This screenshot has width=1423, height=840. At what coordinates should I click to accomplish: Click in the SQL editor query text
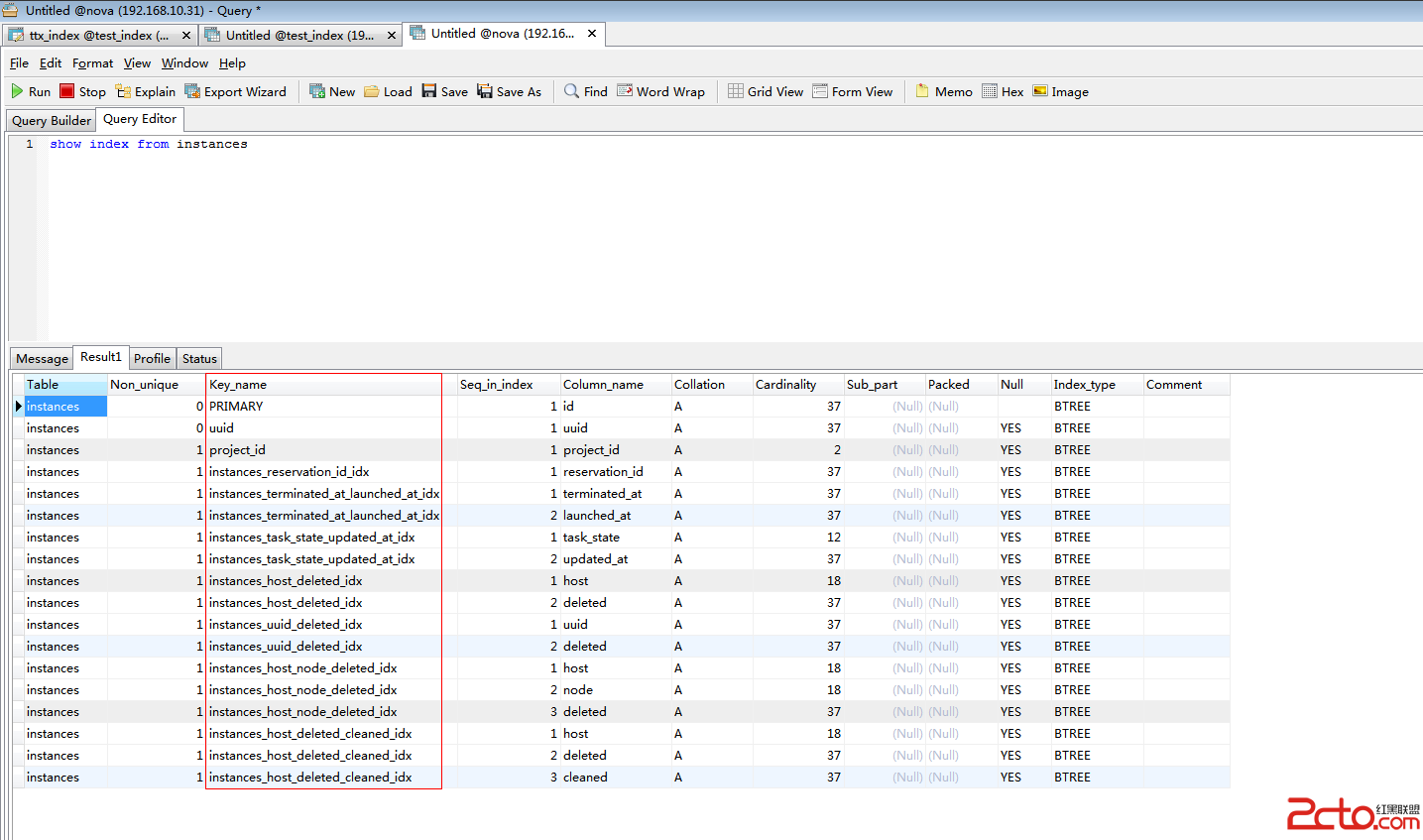coord(149,144)
